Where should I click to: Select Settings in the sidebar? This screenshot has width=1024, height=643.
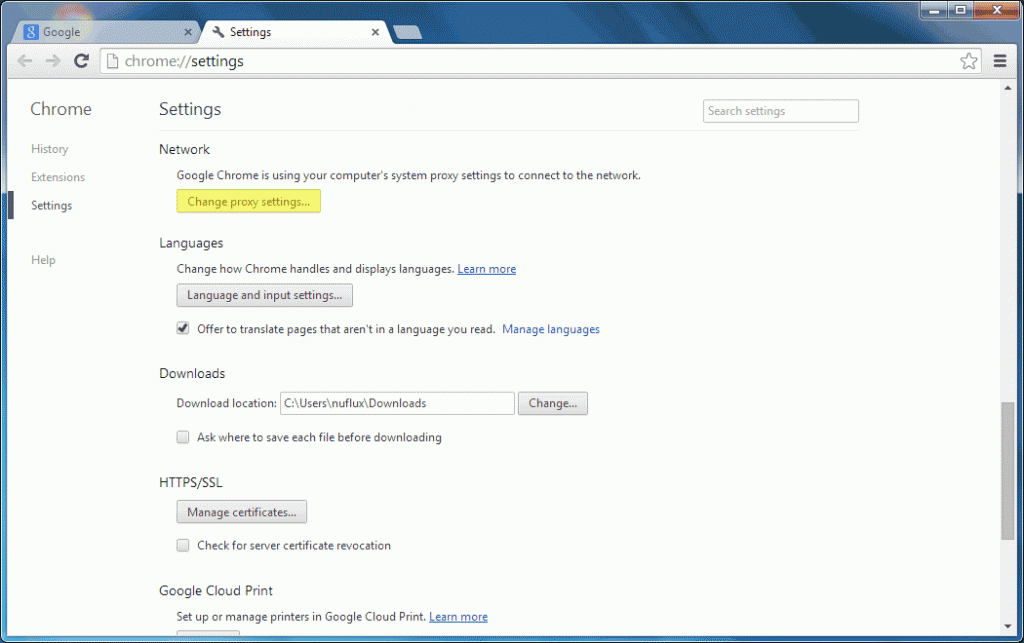coord(52,205)
